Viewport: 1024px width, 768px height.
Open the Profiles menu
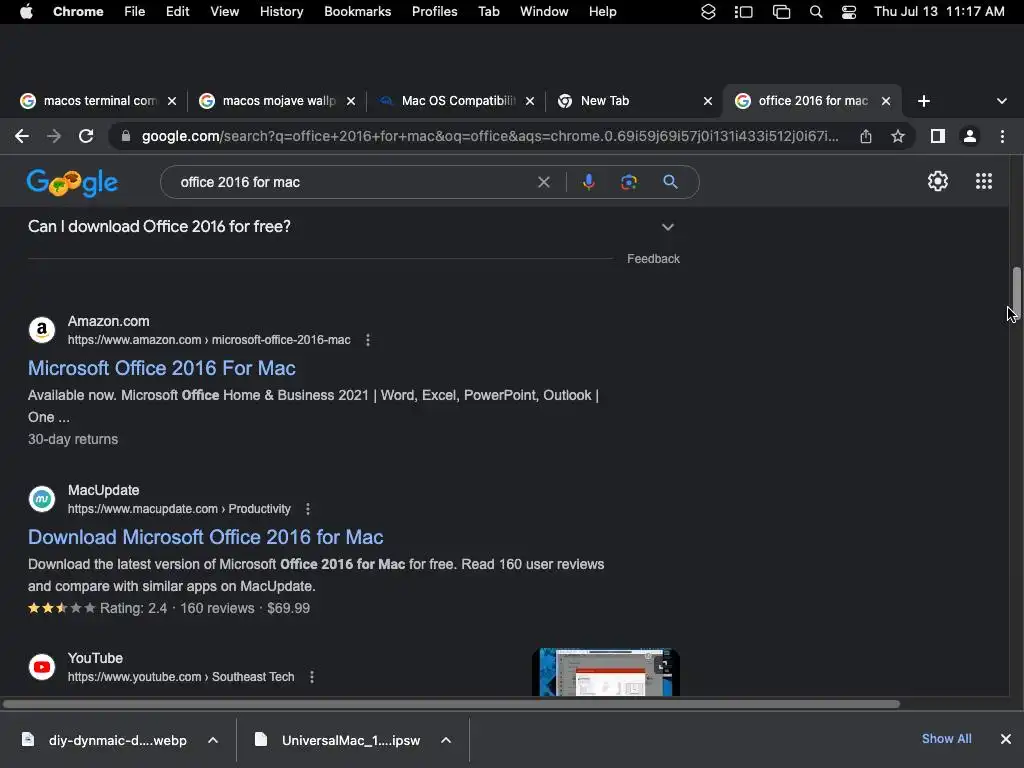[434, 12]
